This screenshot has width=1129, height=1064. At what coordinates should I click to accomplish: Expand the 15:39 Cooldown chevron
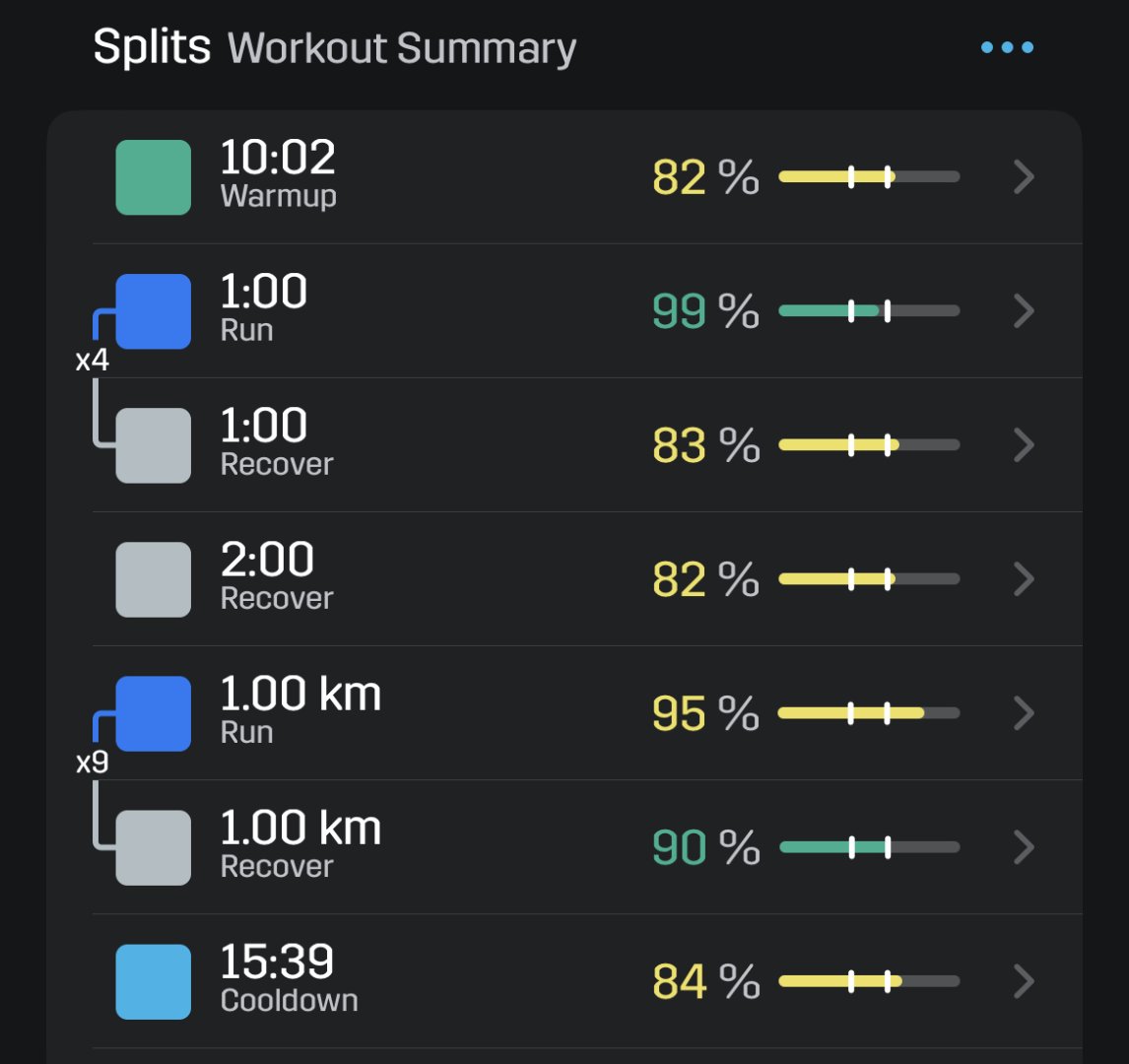pos(1024,982)
